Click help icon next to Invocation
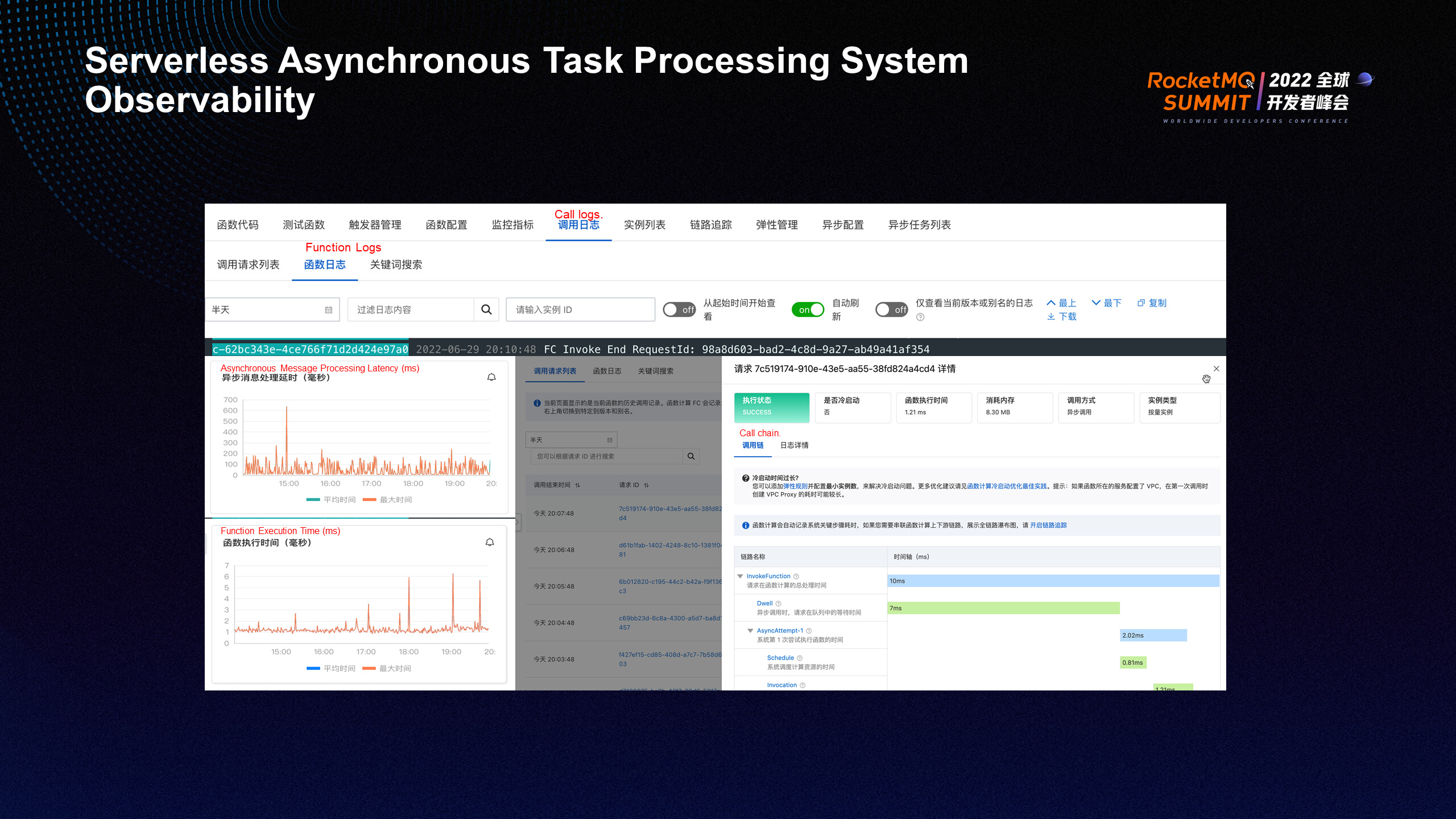Viewport: 1456px width, 819px height. [x=803, y=685]
